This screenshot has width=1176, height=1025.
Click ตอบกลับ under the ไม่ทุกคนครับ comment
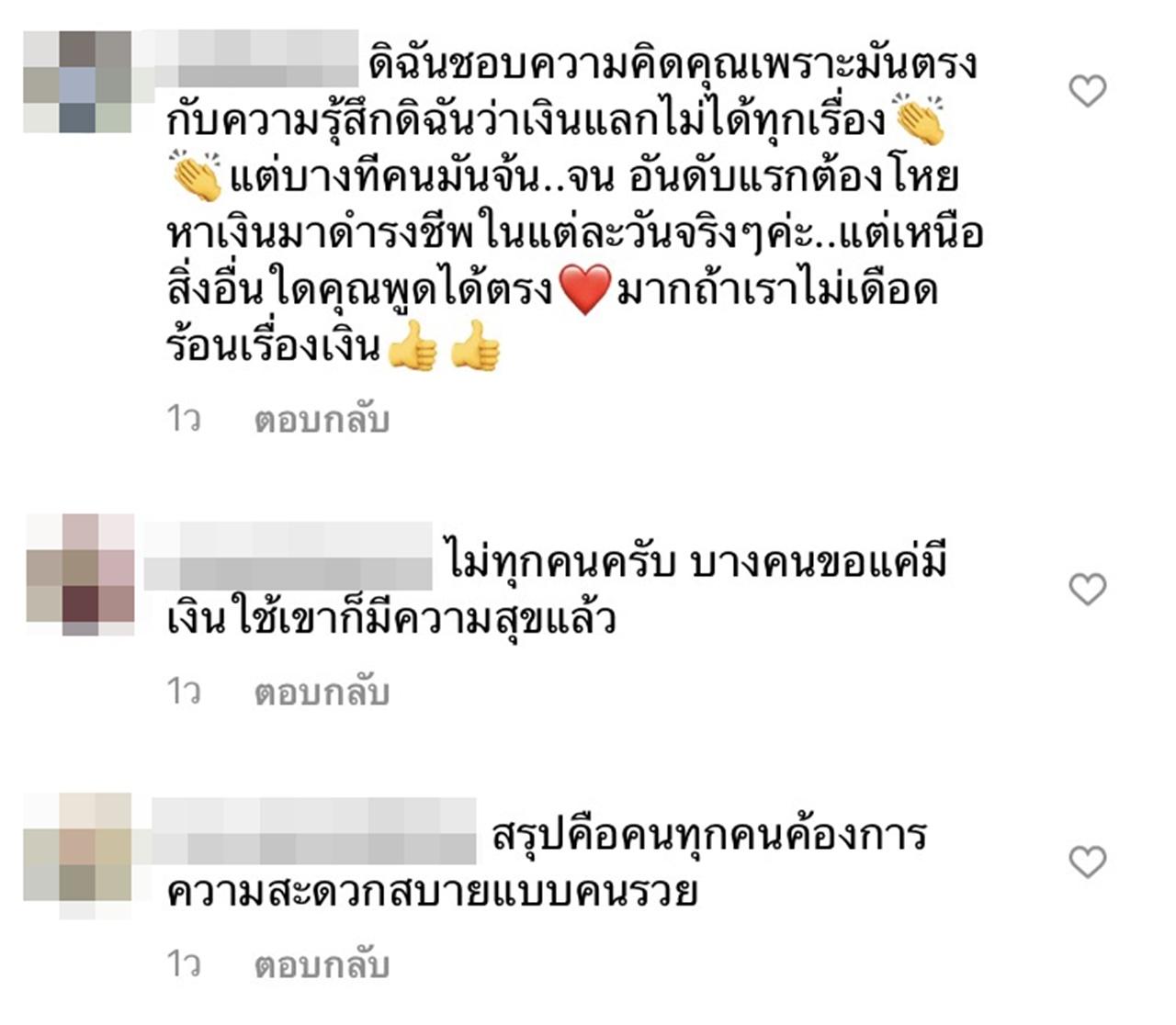[x=322, y=692]
